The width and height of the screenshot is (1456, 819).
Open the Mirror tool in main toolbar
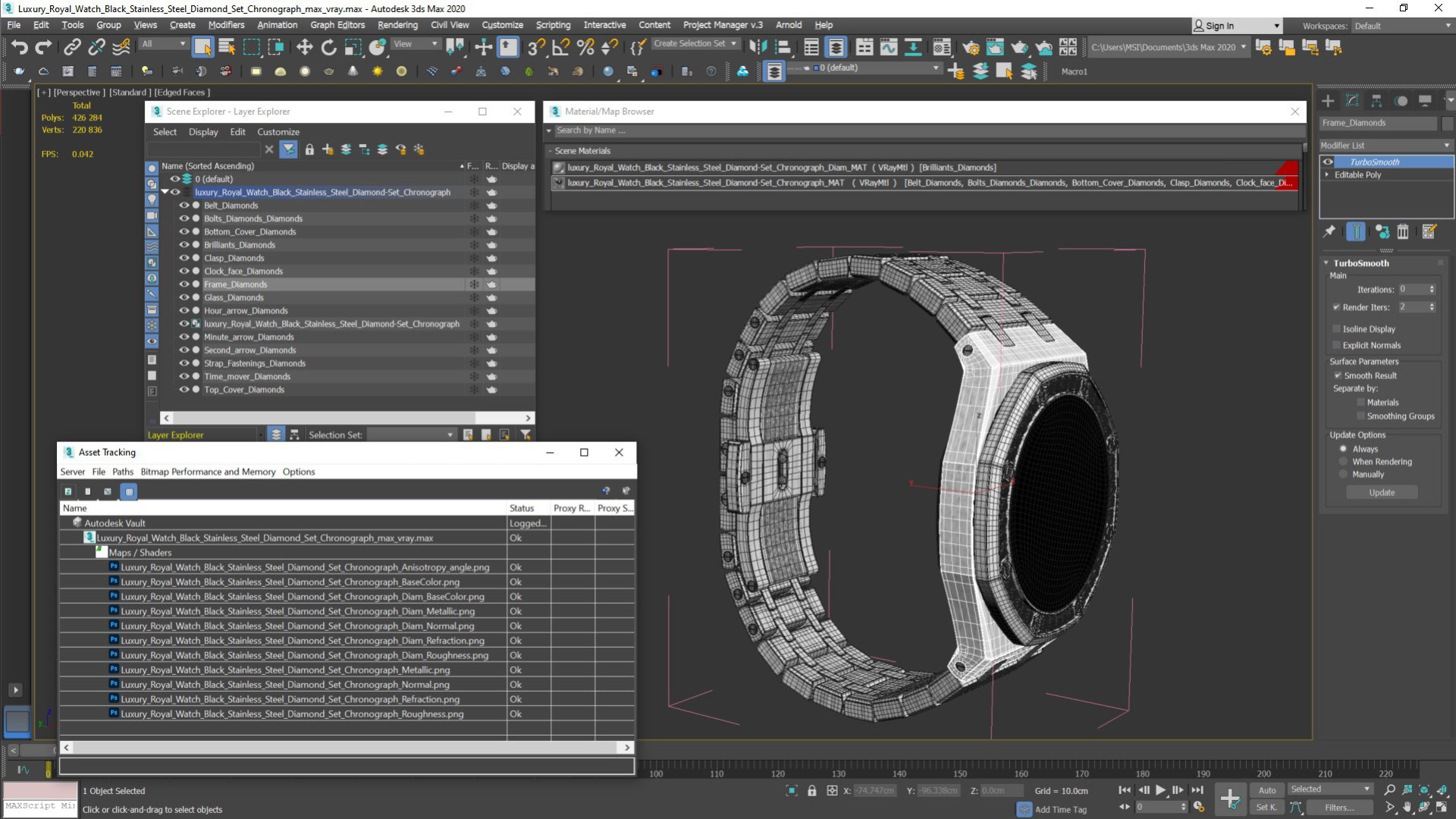pos(758,47)
